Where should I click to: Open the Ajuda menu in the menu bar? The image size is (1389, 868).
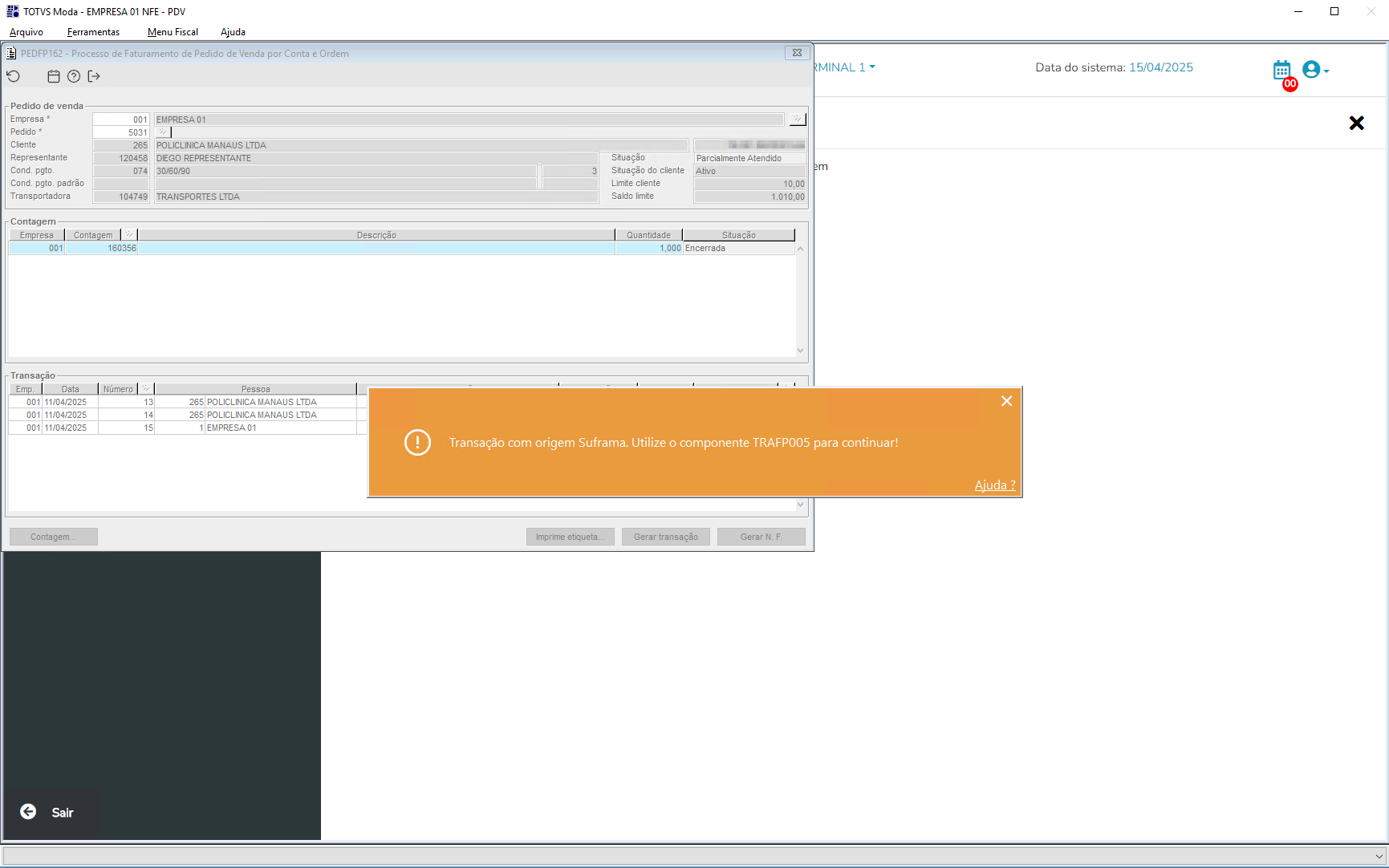click(x=233, y=32)
